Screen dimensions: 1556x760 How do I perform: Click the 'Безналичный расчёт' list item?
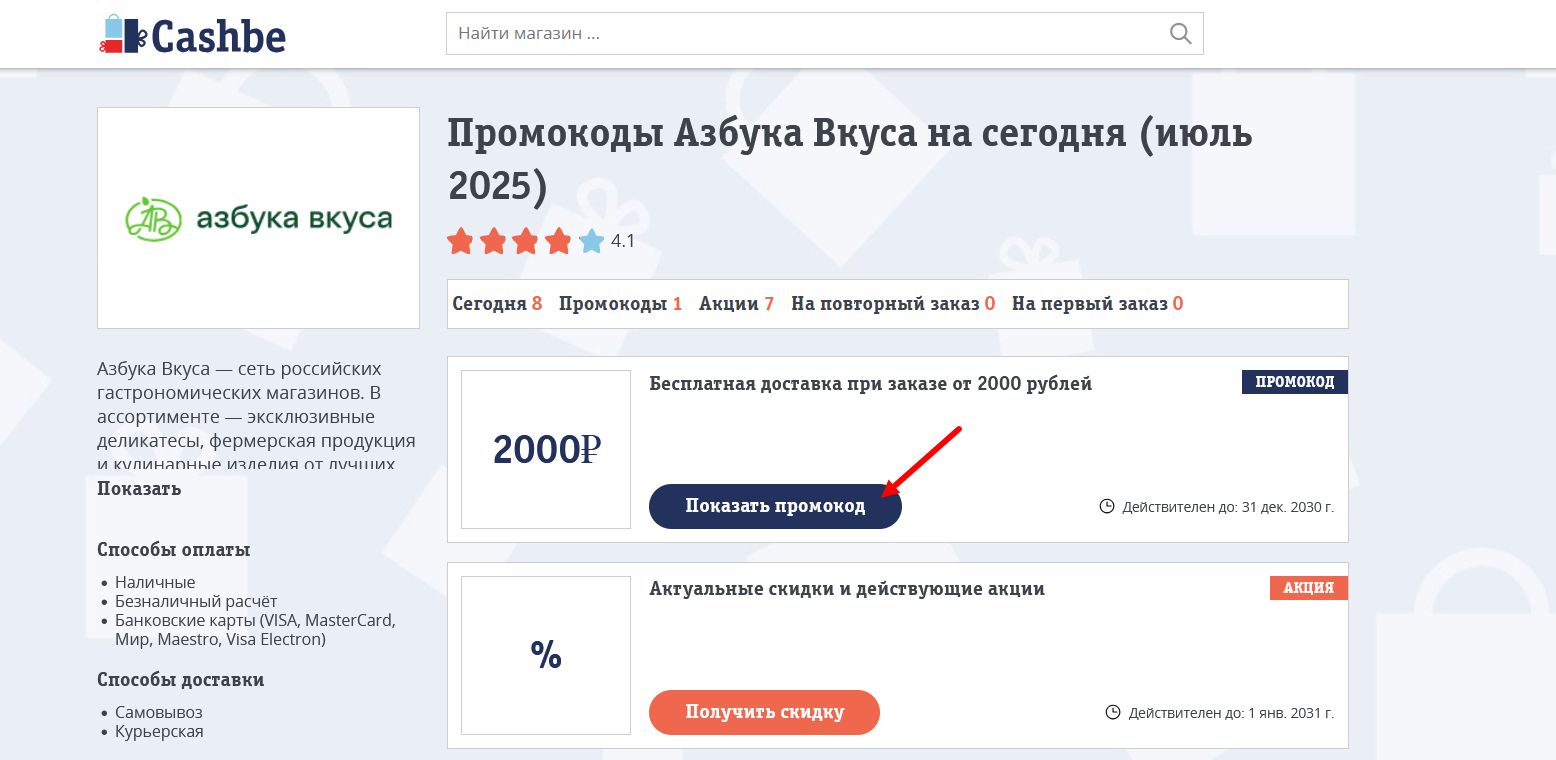pyautogui.click(x=196, y=601)
